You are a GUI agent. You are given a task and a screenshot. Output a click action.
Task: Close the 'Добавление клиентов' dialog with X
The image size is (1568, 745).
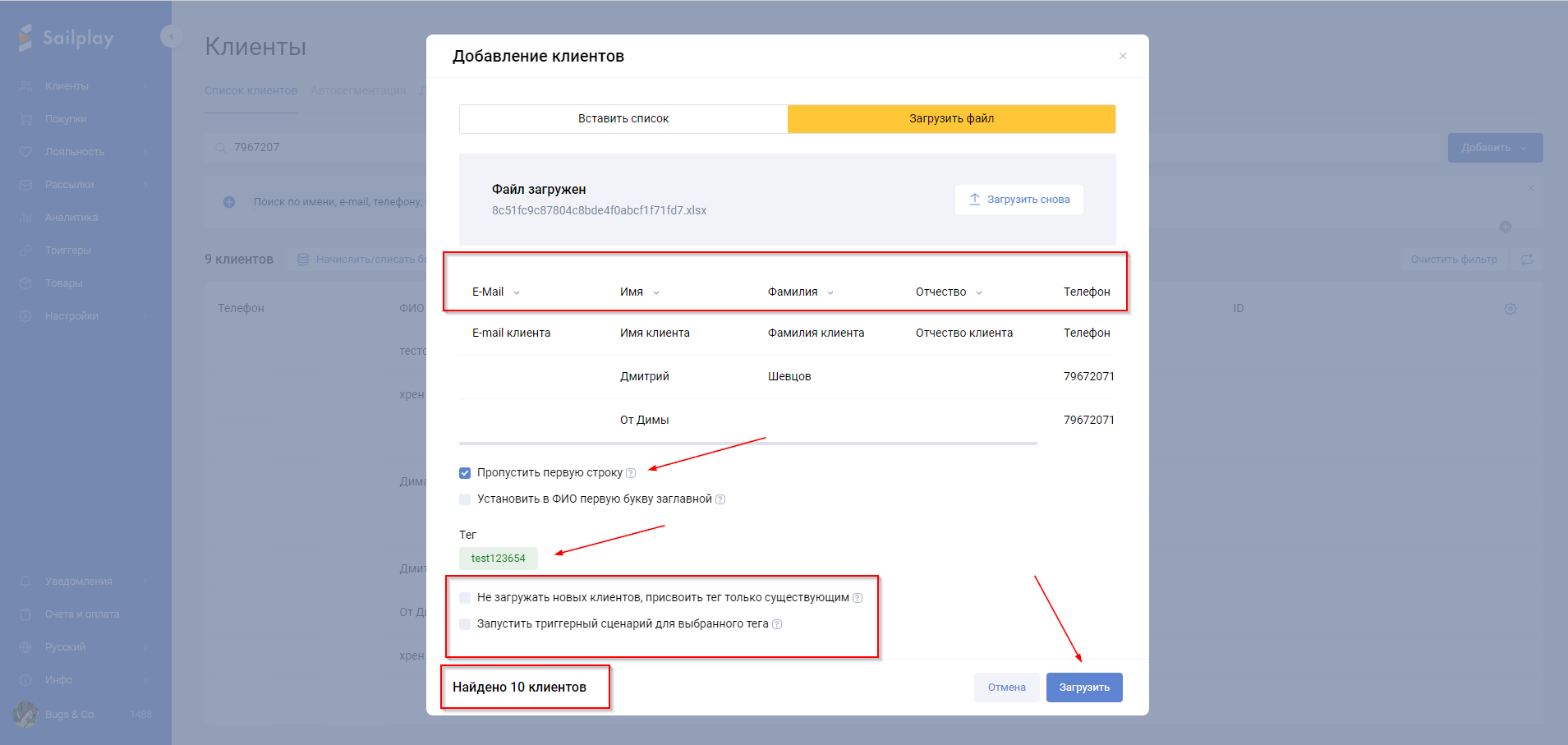tap(1123, 56)
